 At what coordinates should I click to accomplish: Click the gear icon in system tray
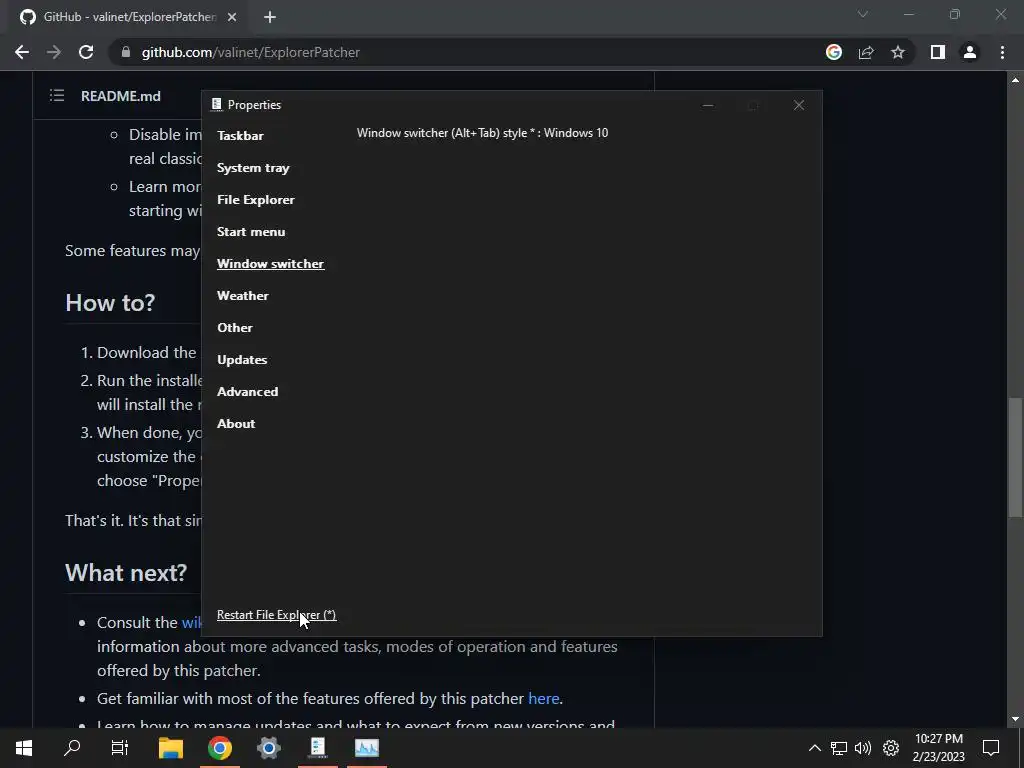tap(891, 748)
